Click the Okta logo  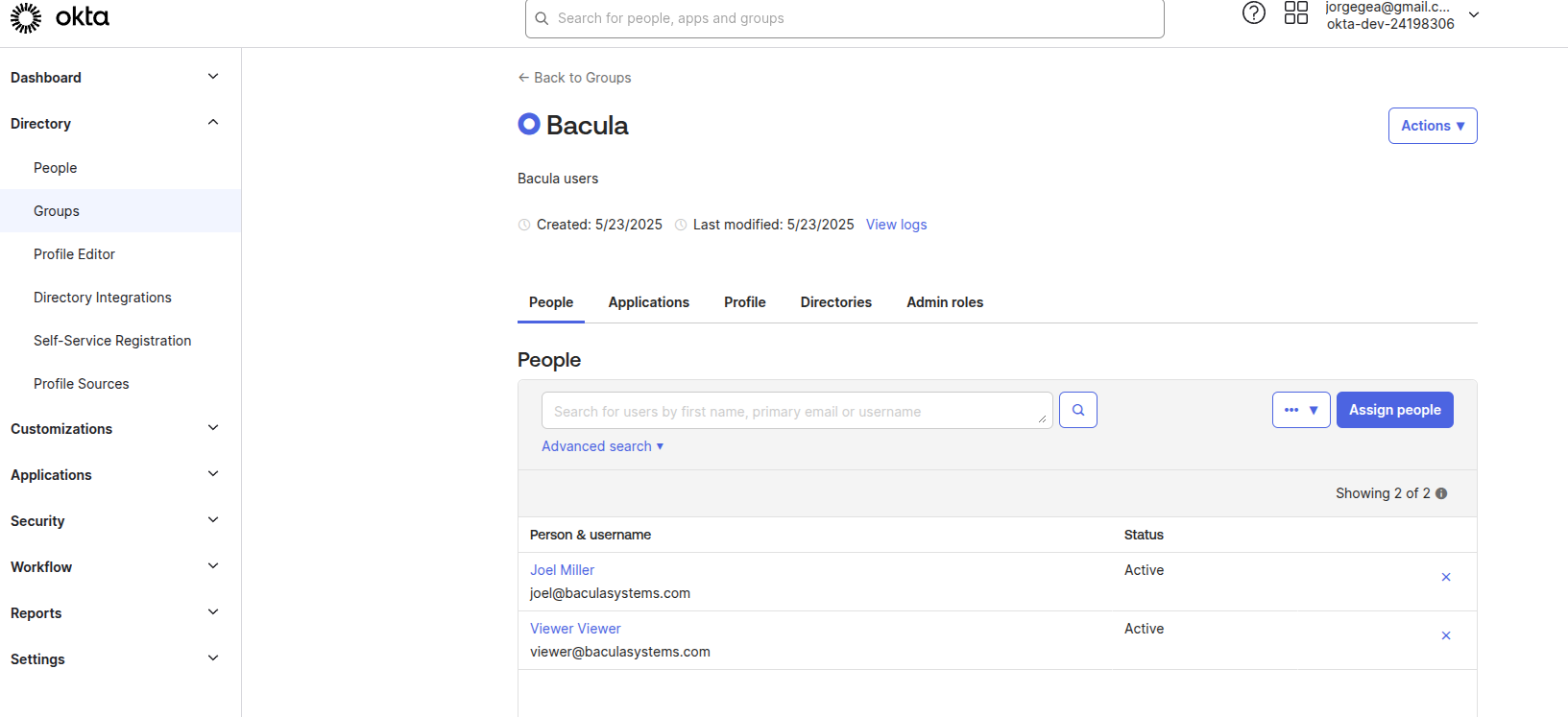point(60,17)
